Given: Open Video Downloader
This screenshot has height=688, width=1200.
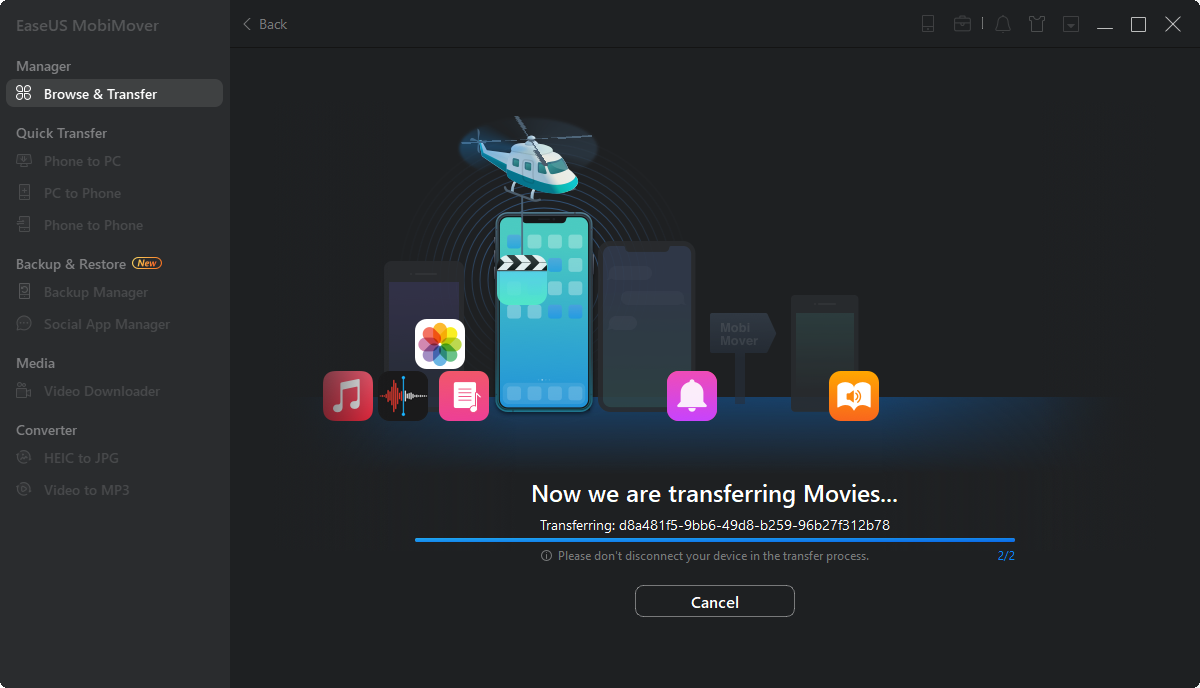Looking at the screenshot, I should pyautogui.click(x=101, y=391).
